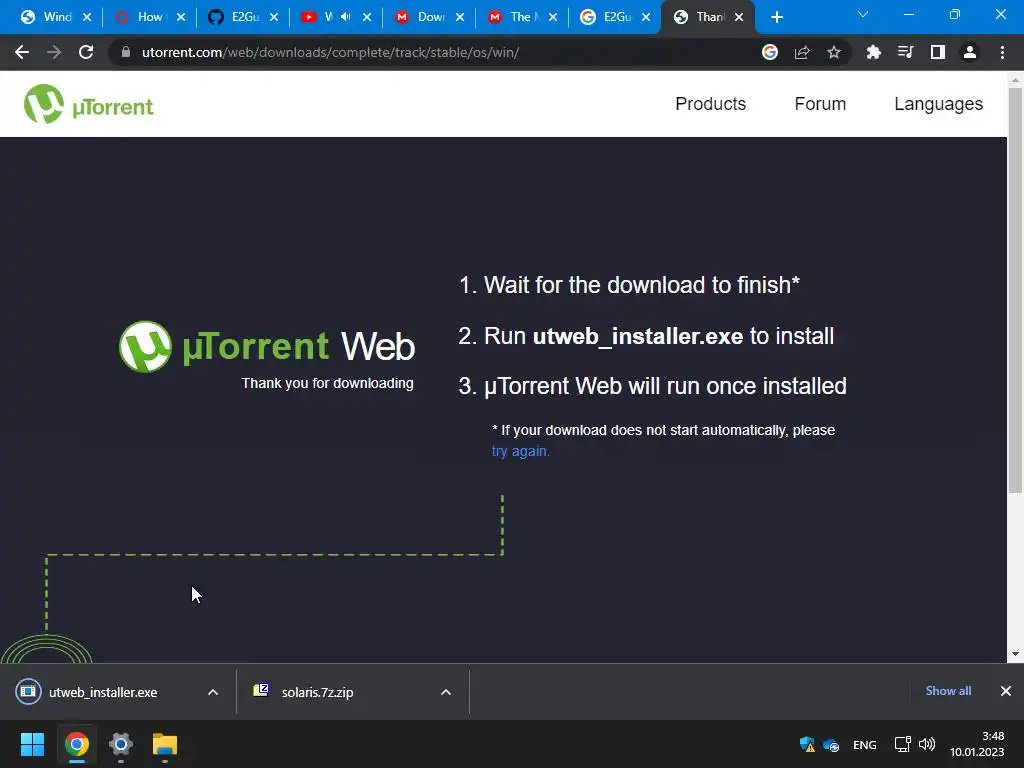Viewport: 1024px width, 768px height.
Task: Expand options for utweb_installer.exe download
Action: 213,692
